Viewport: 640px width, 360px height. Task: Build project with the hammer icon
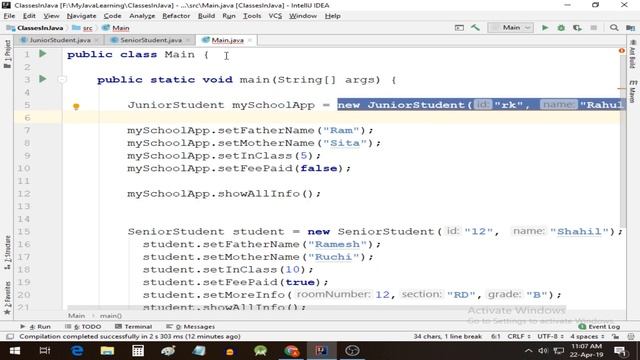pos(475,28)
